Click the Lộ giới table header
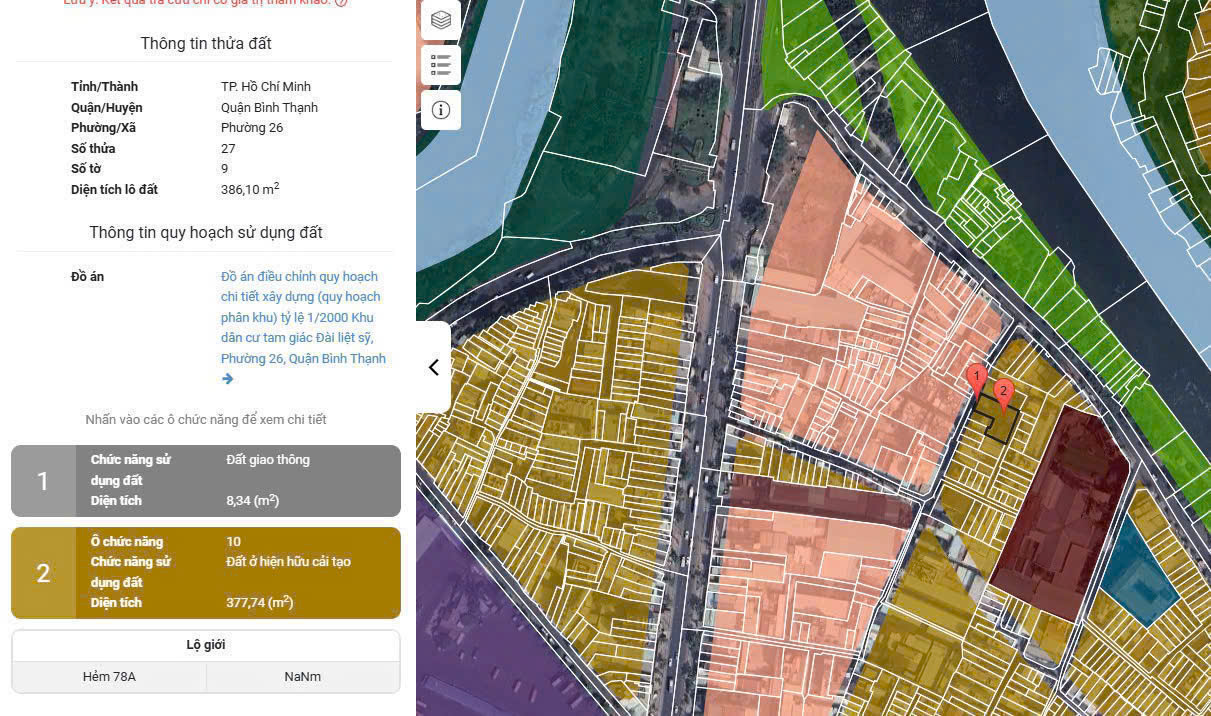The width and height of the screenshot is (1211, 716). 206,645
